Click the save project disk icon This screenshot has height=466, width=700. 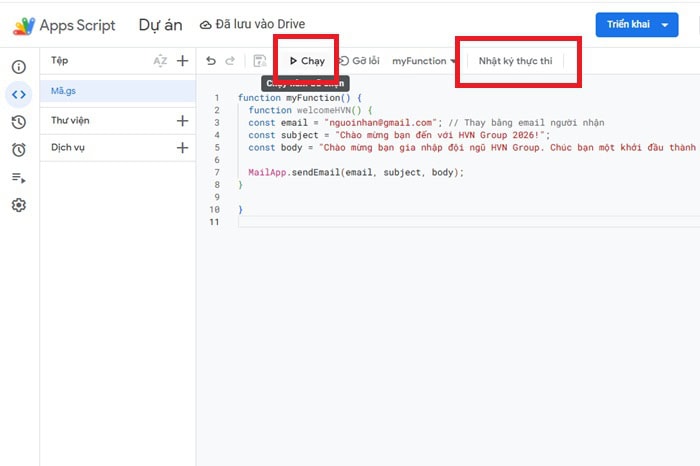[x=260, y=61]
